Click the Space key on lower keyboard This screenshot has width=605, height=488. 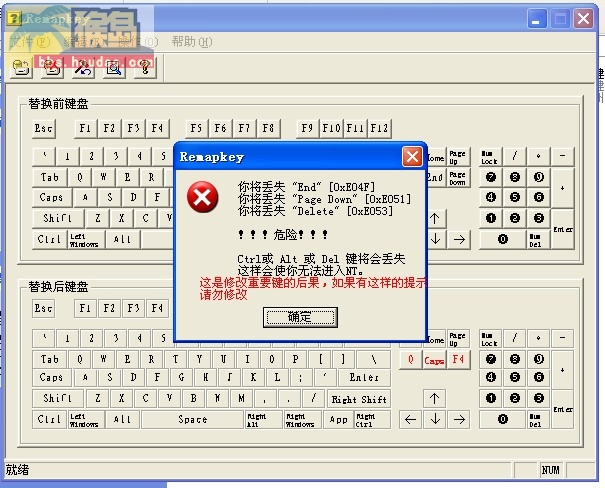pyautogui.click(x=193, y=419)
